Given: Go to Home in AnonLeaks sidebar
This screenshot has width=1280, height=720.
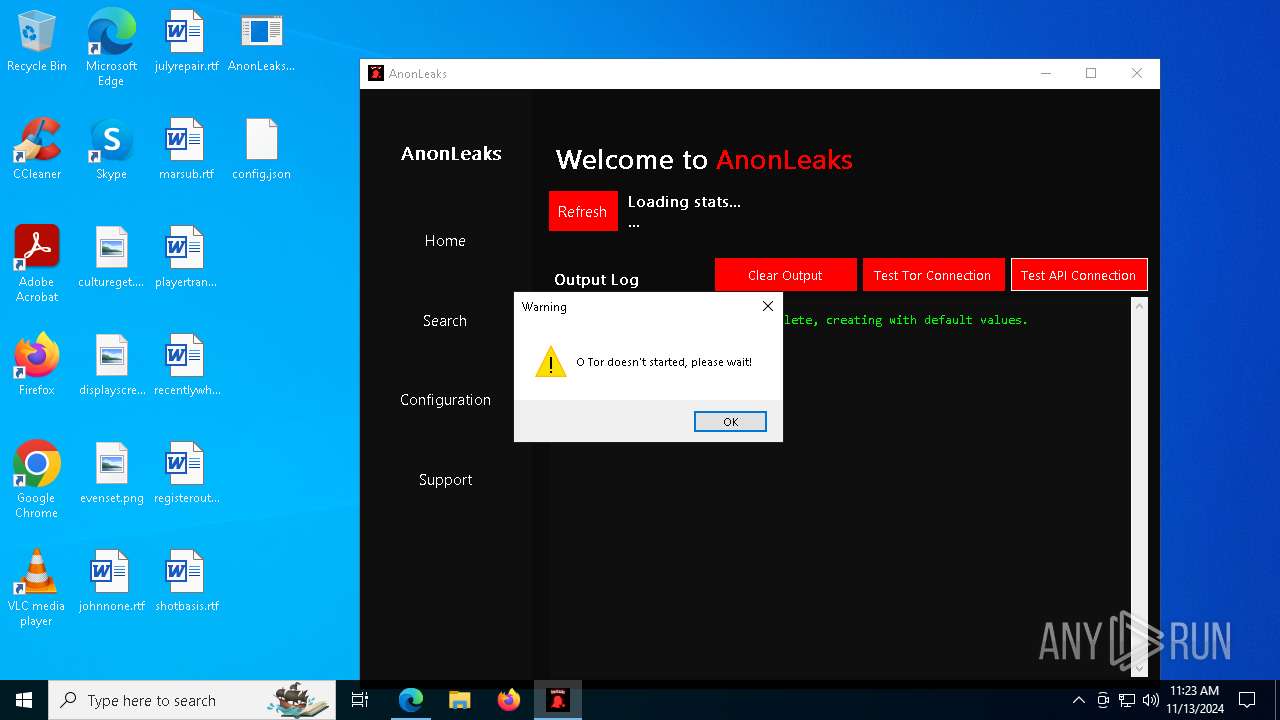Looking at the screenshot, I should 445,240.
